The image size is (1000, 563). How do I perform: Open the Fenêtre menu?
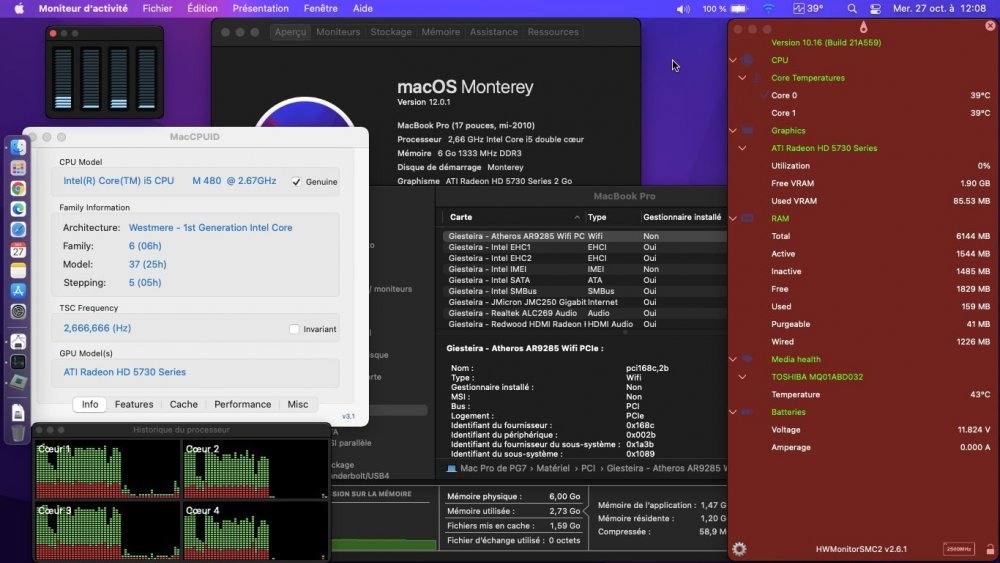click(320, 8)
